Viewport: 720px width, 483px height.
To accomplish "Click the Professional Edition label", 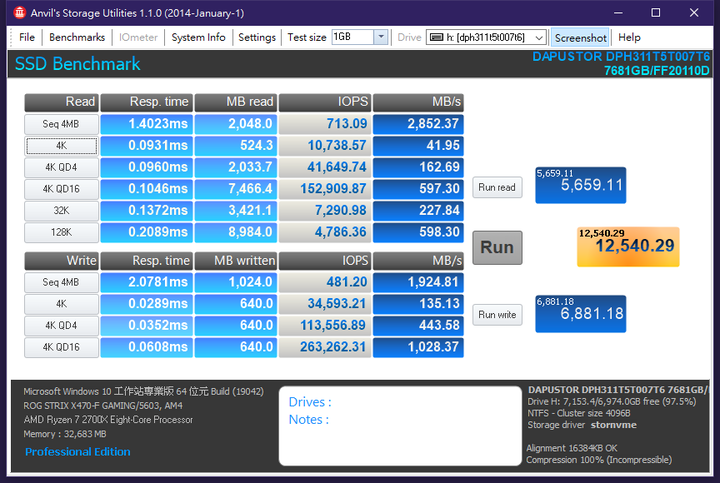I will [x=78, y=452].
